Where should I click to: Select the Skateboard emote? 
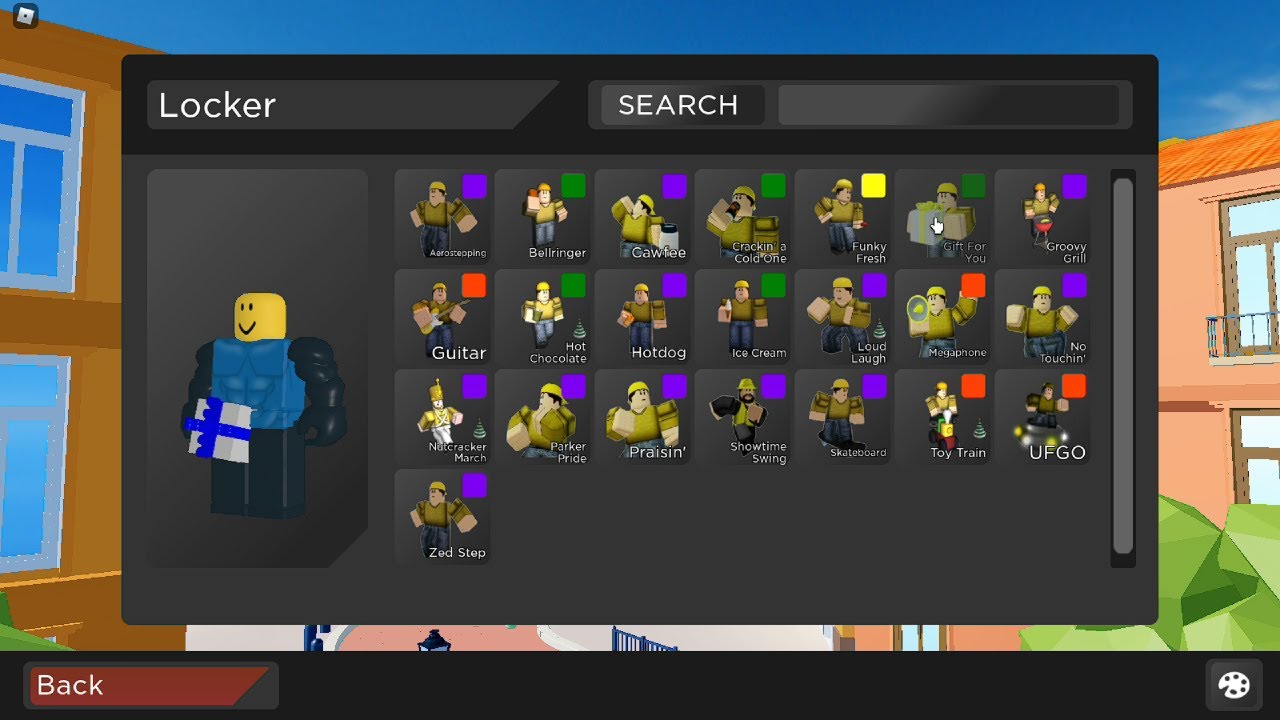coord(843,417)
